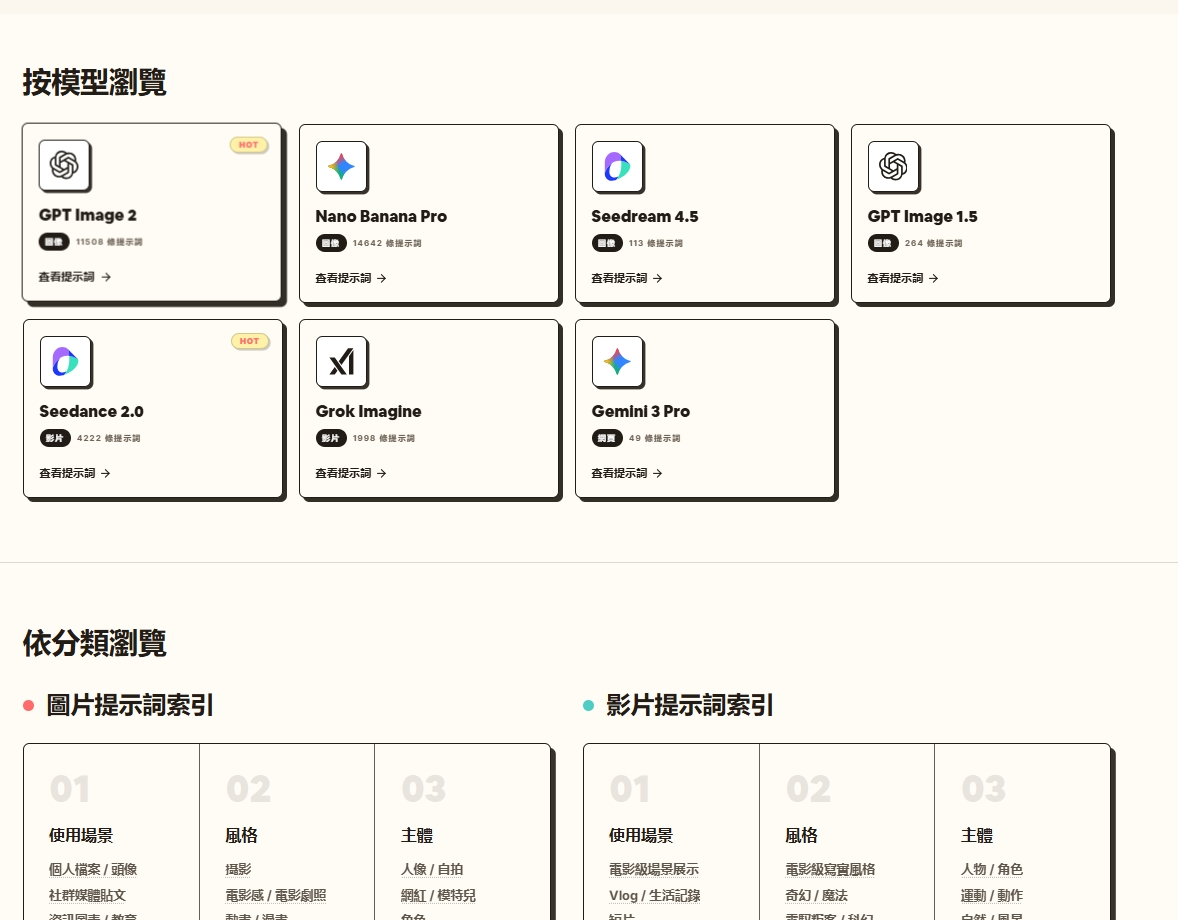
Task: Click the Nano Banana Pro card title
Action: click(381, 217)
